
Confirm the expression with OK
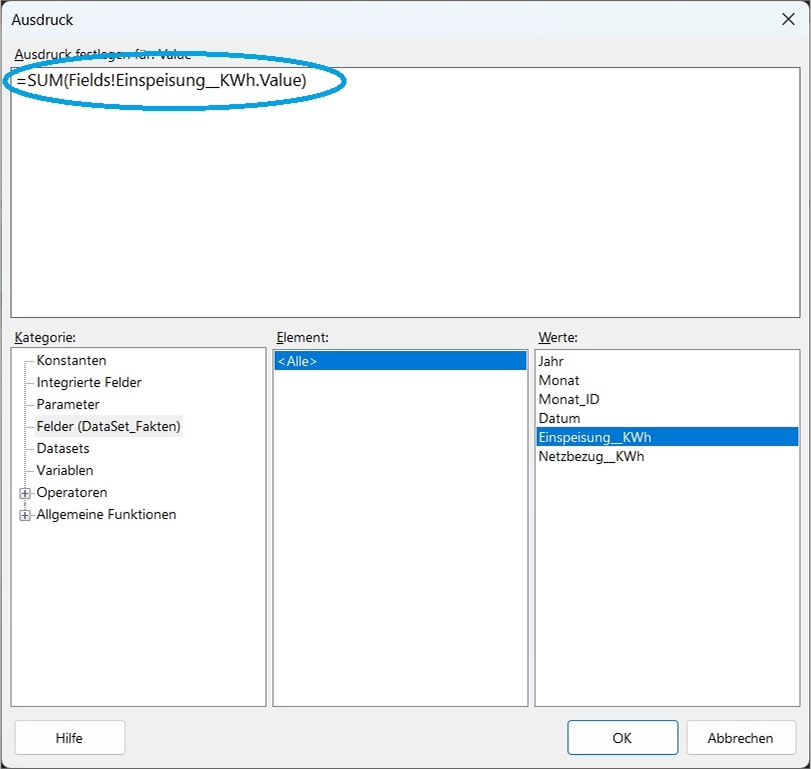coord(622,738)
